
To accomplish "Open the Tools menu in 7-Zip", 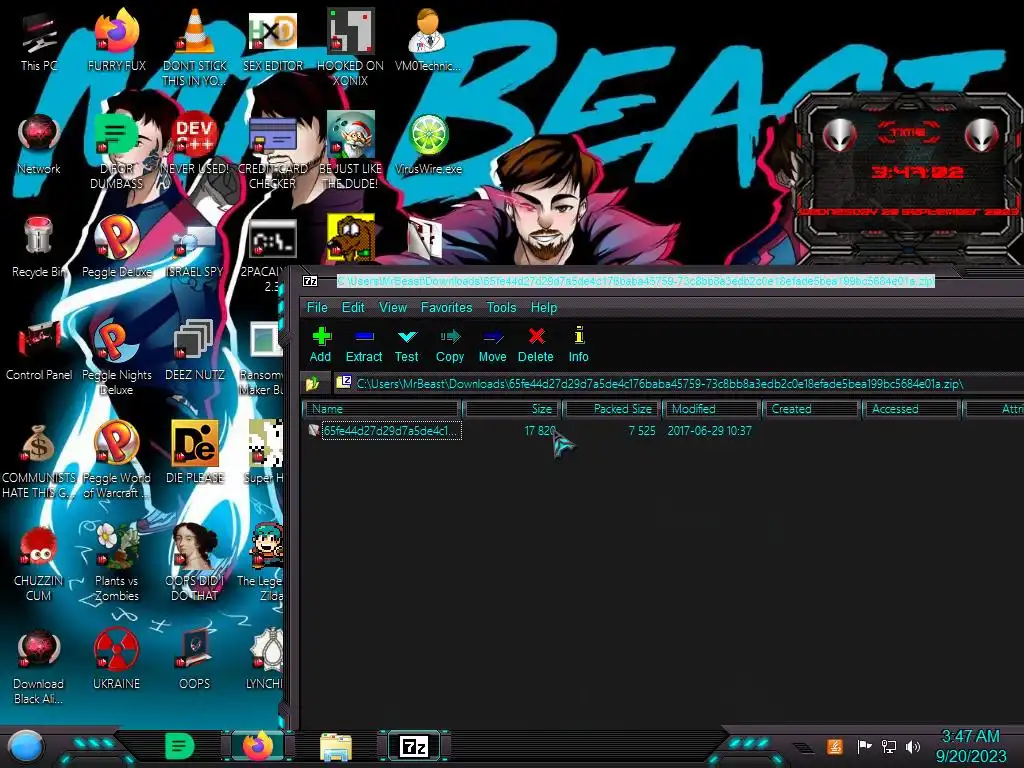I will 502,308.
